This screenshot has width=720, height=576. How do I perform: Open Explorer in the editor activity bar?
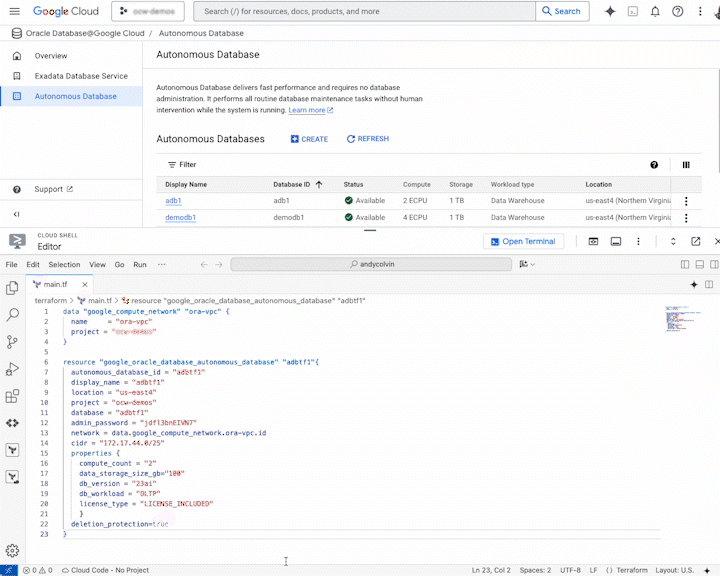tap(13, 288)
